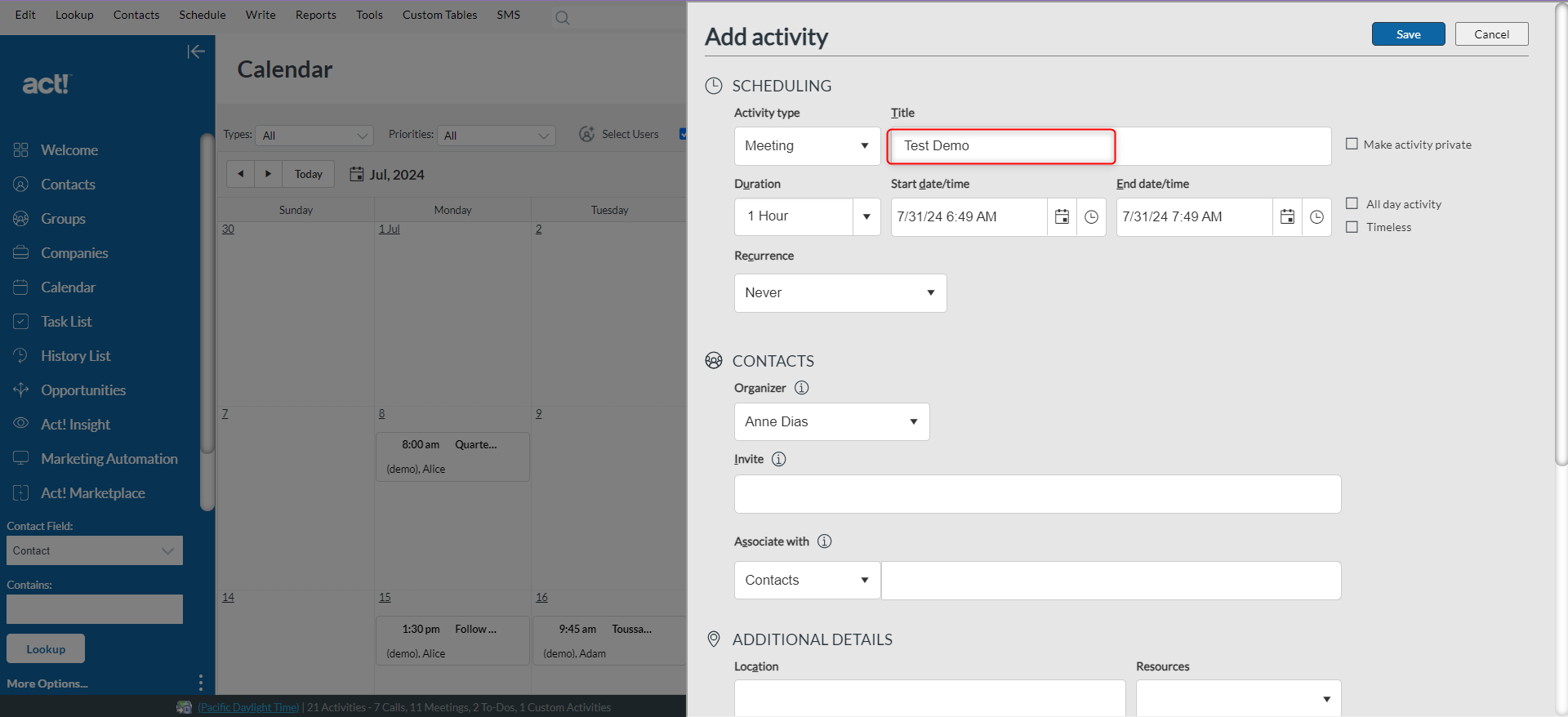1568x717 pixels.
Task: Open the start date calendar picker
Action: tap(1062, 217)
